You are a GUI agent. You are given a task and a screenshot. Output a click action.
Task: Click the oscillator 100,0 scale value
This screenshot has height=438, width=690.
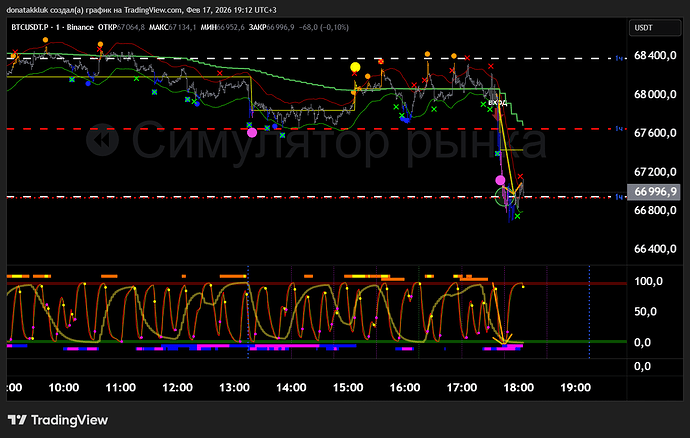pyautogui.click(x=649, y=282)
